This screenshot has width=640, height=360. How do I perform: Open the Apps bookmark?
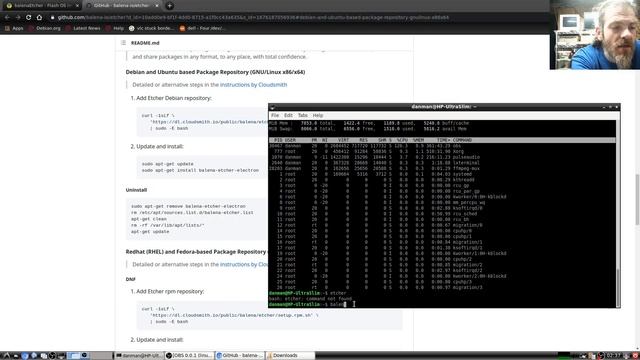tap(14, 28)
